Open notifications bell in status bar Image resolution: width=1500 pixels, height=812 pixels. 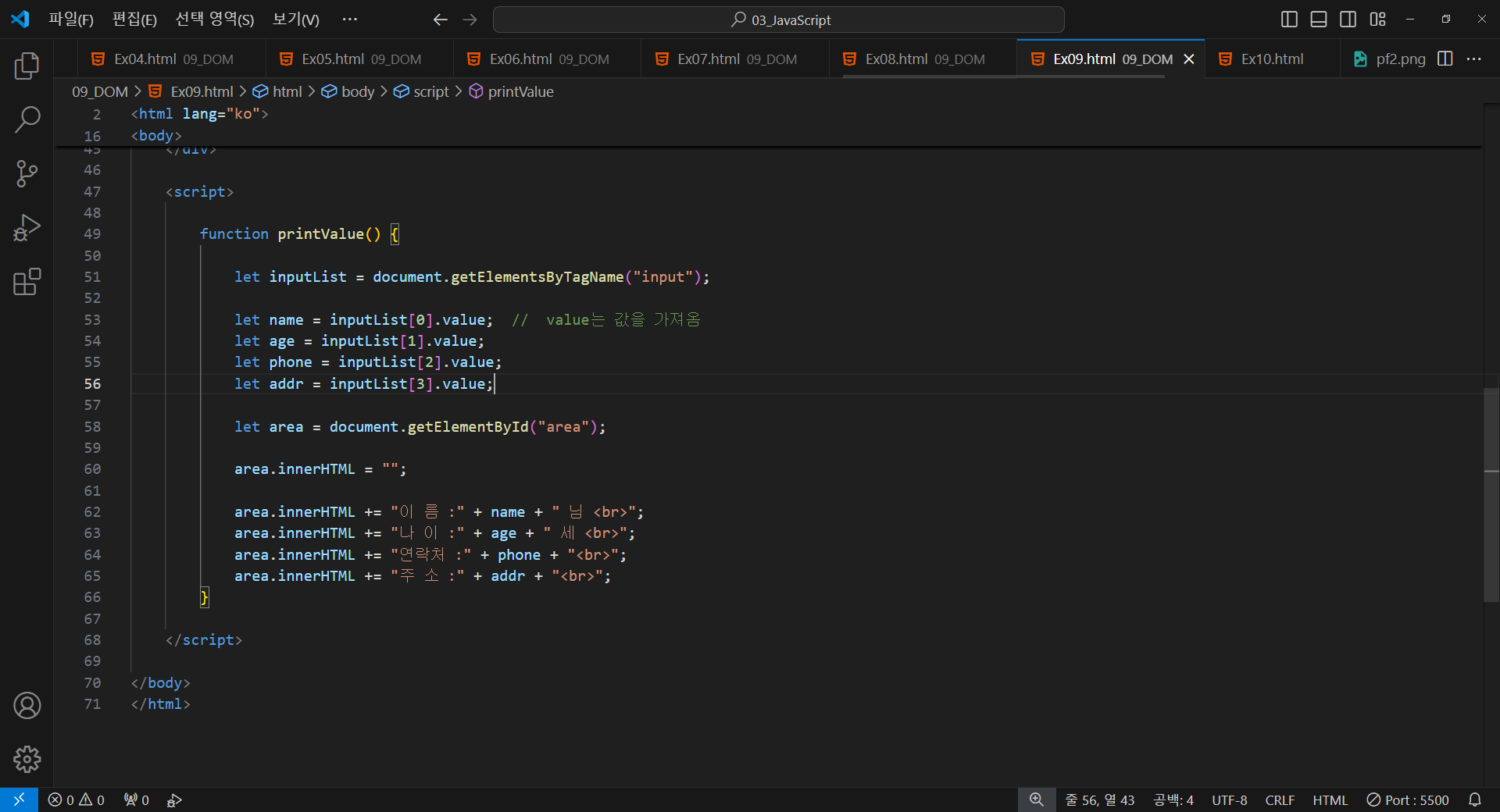(x=1474, y=800)
